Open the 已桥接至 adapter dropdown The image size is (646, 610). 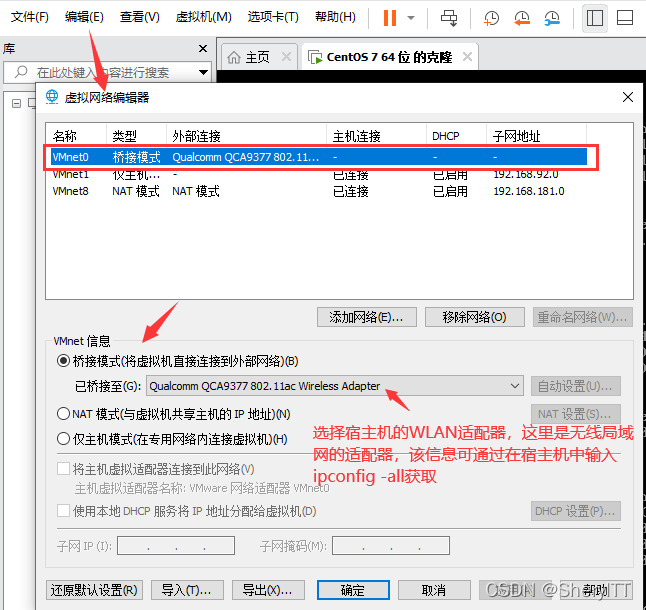click(x=335, y=386)
